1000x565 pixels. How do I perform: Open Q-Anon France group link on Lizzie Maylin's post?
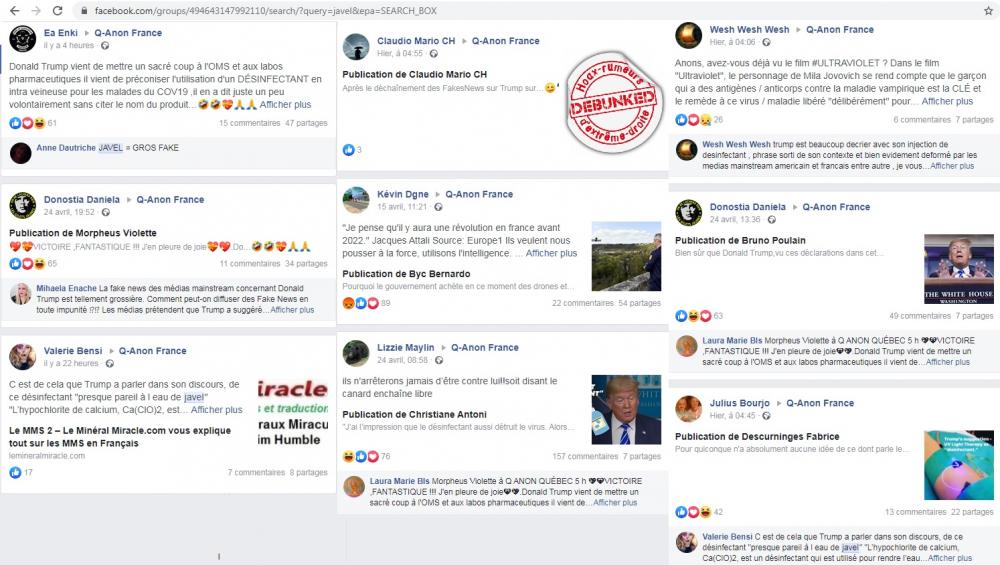[485, 348]
